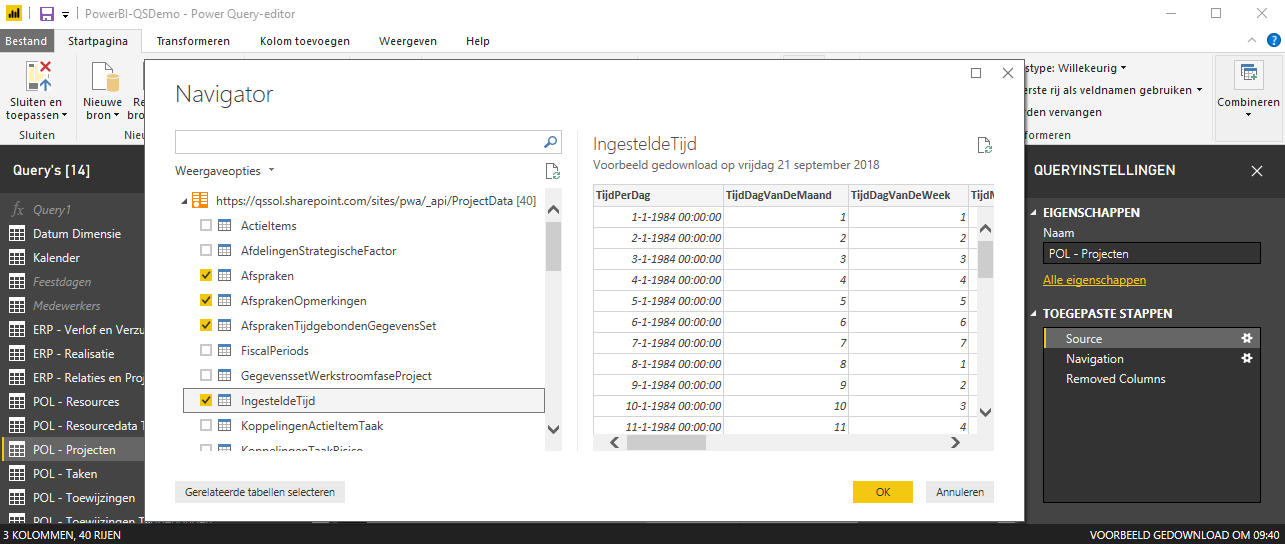Click the Navigator search field
The width and height of the screenshot is (1285, 544).
point(358,142)
